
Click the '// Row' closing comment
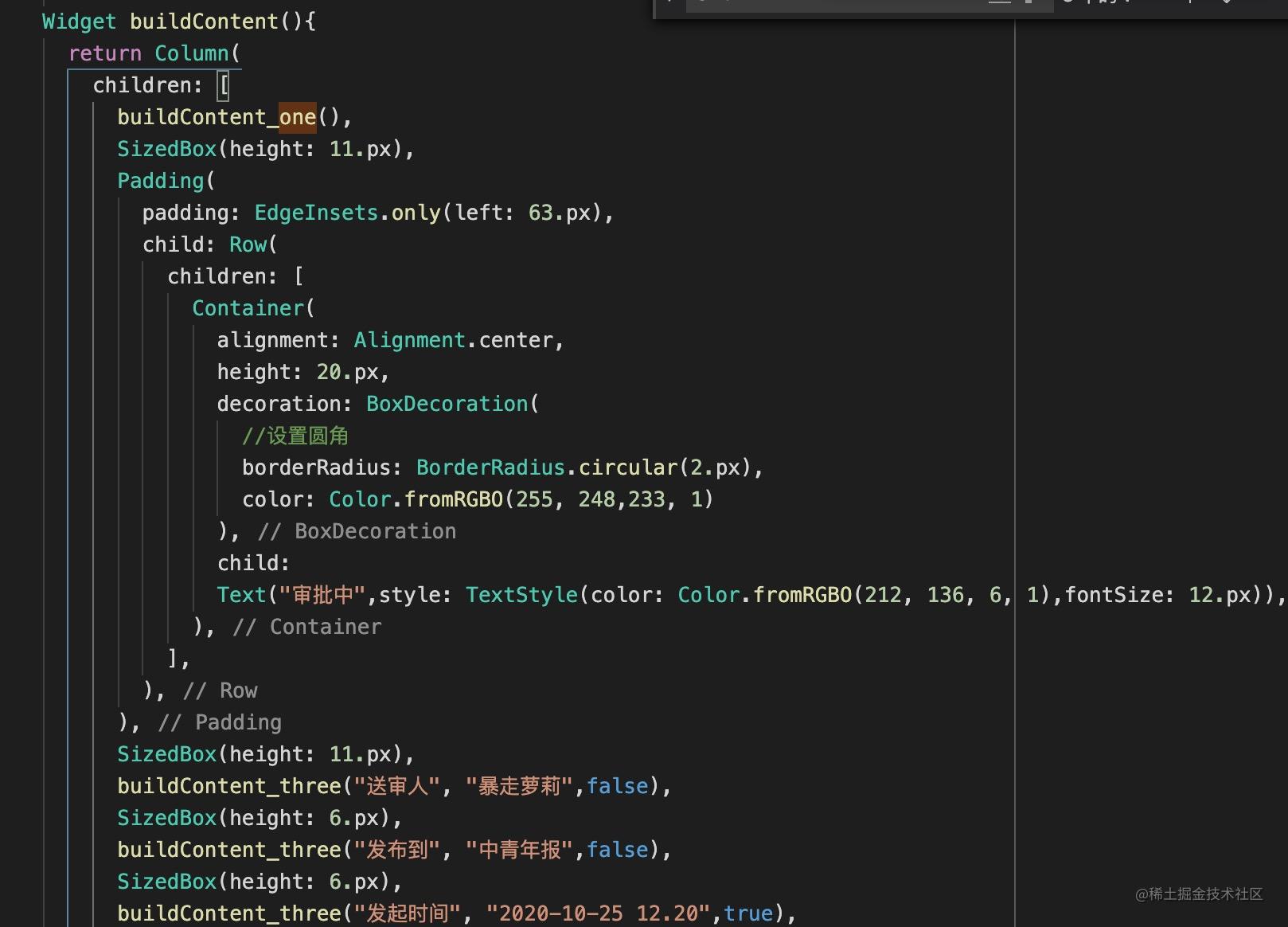pyautogui.click(x=221, y=690)
